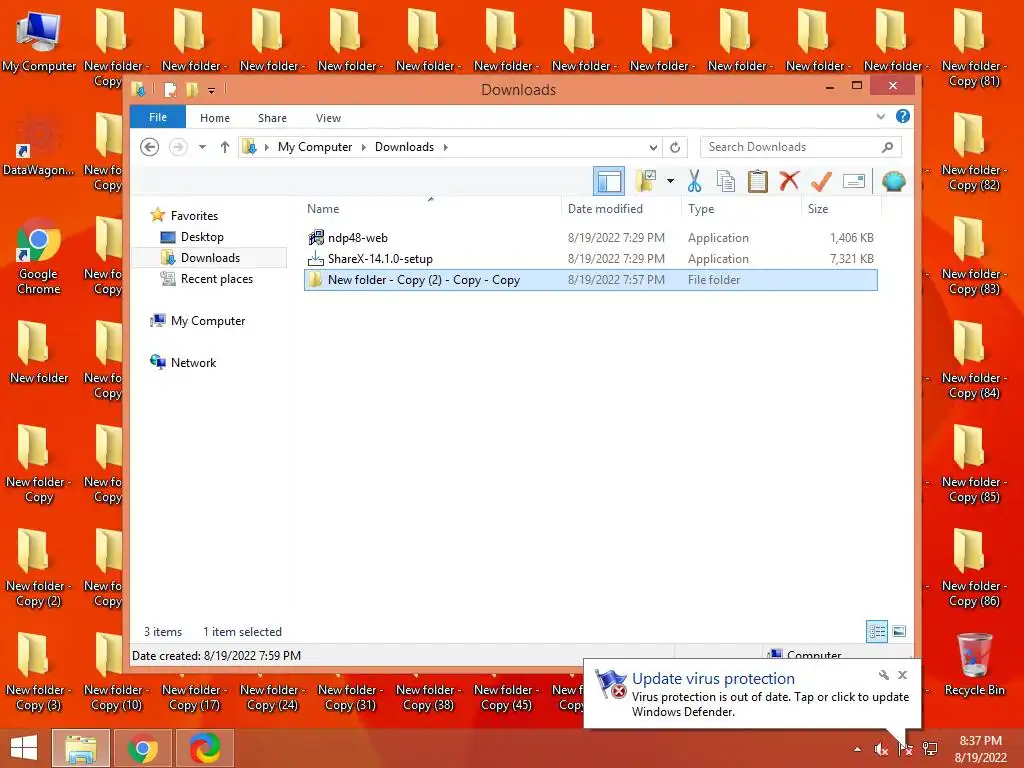Sort by Name column header

click(x=431, y=209)
